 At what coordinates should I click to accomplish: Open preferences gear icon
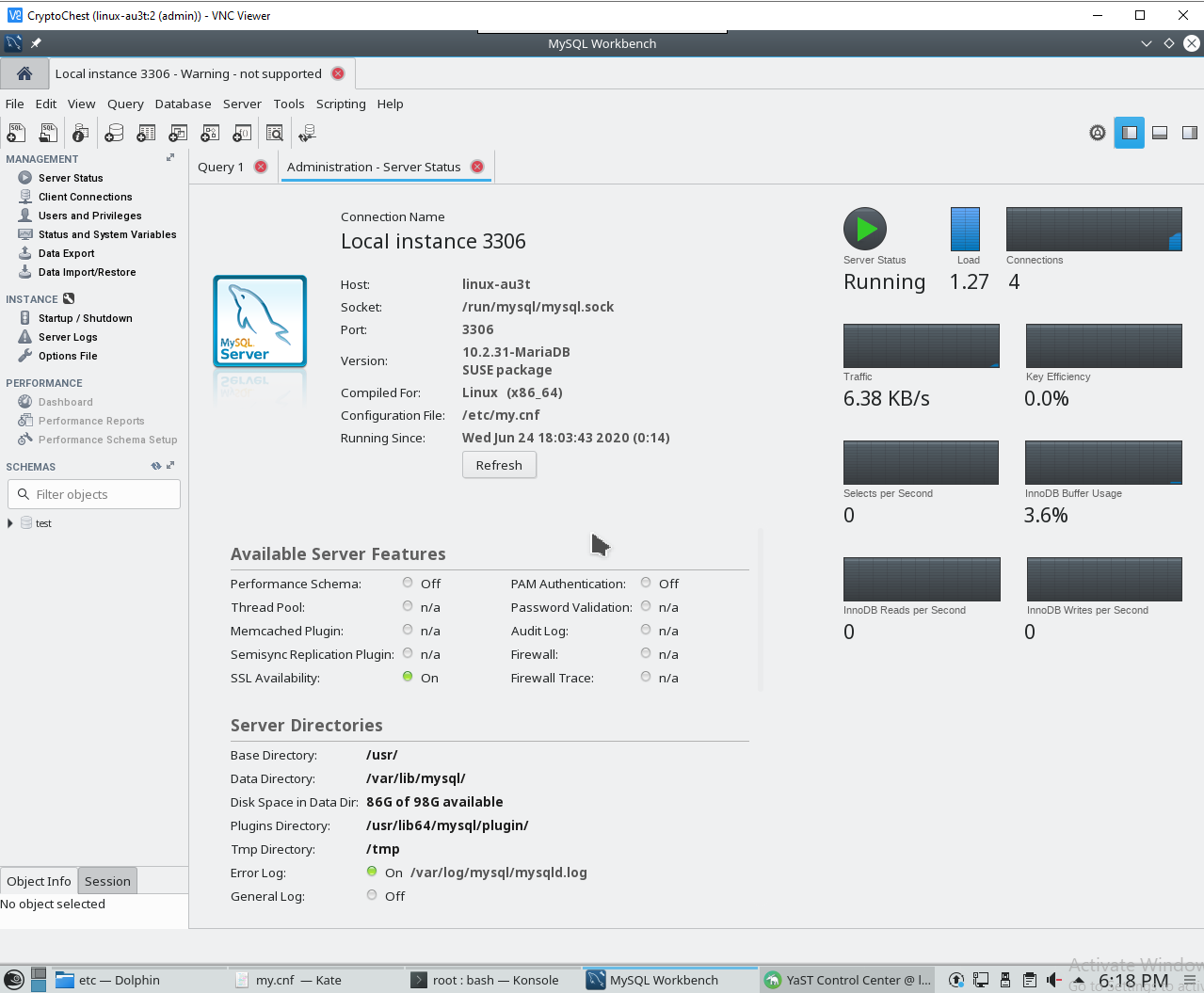click(x=1098, y=133)
